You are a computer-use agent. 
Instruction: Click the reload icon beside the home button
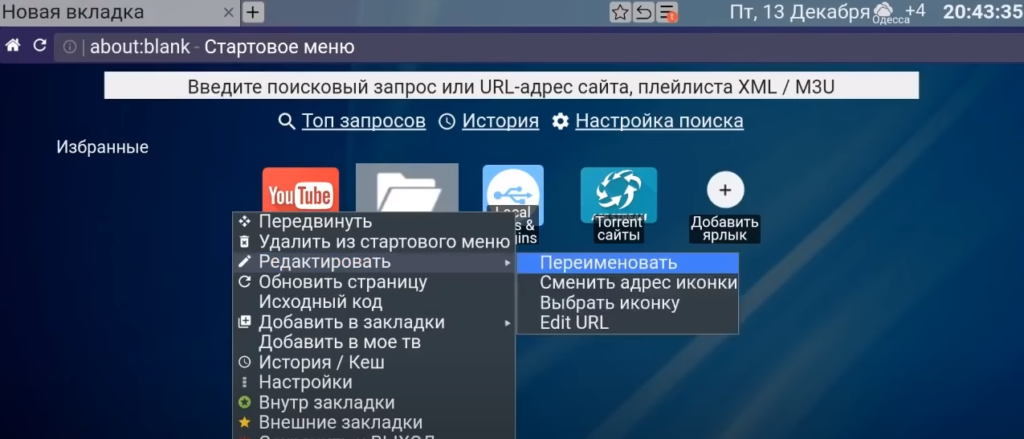[x=40, y=46]
